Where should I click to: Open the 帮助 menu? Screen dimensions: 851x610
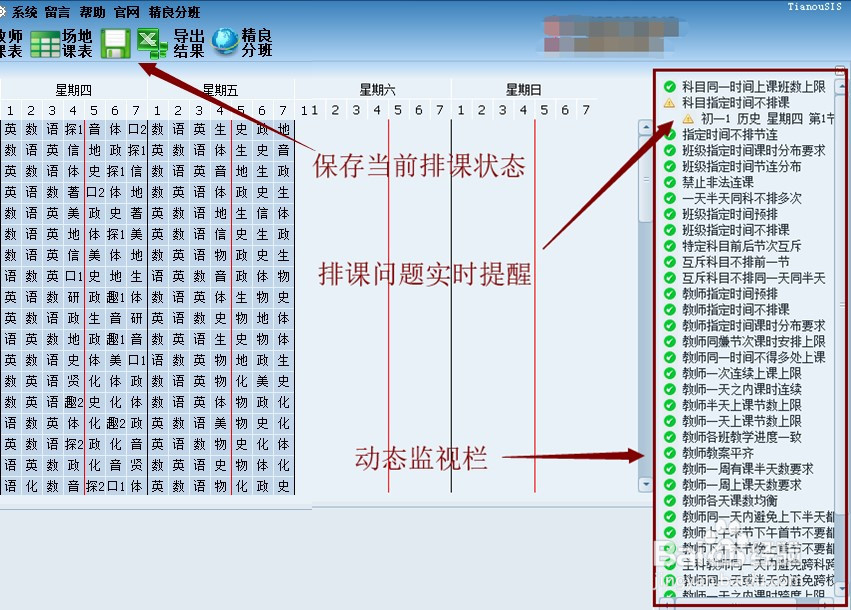click(92, 12)
